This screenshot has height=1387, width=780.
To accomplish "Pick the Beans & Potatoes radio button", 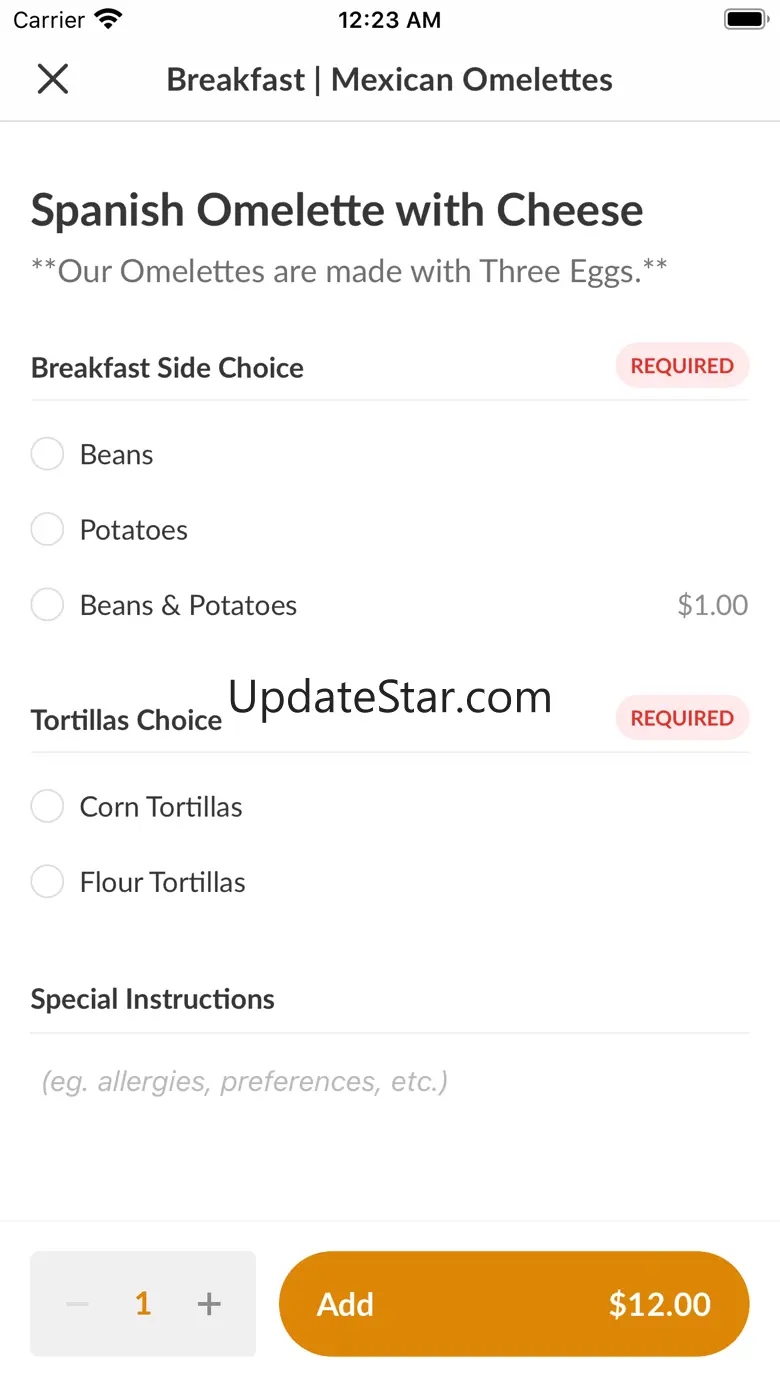I will pyautogui.click(x=47, y=605).
